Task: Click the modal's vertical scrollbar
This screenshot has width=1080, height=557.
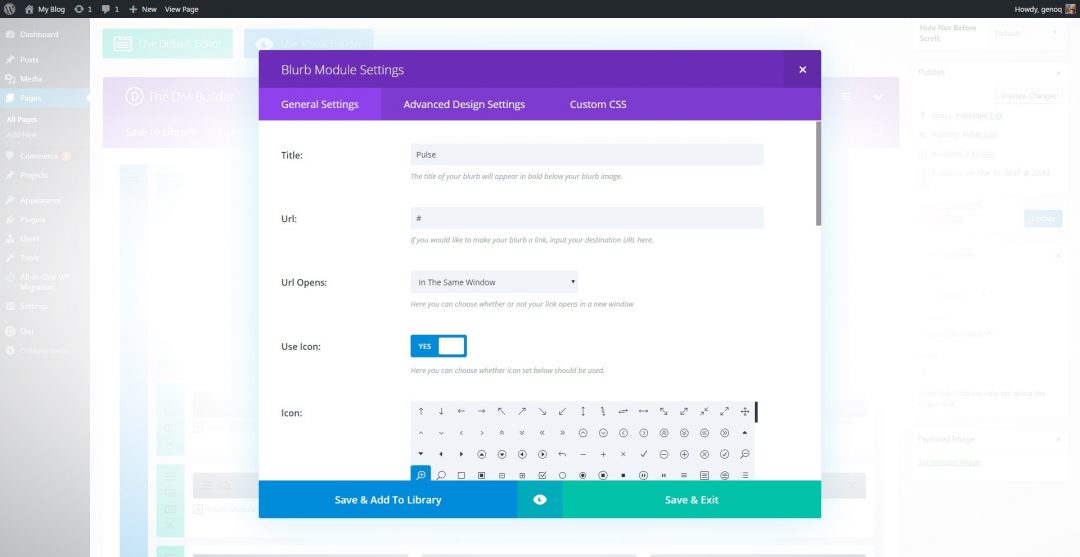Action: [818, 175]
